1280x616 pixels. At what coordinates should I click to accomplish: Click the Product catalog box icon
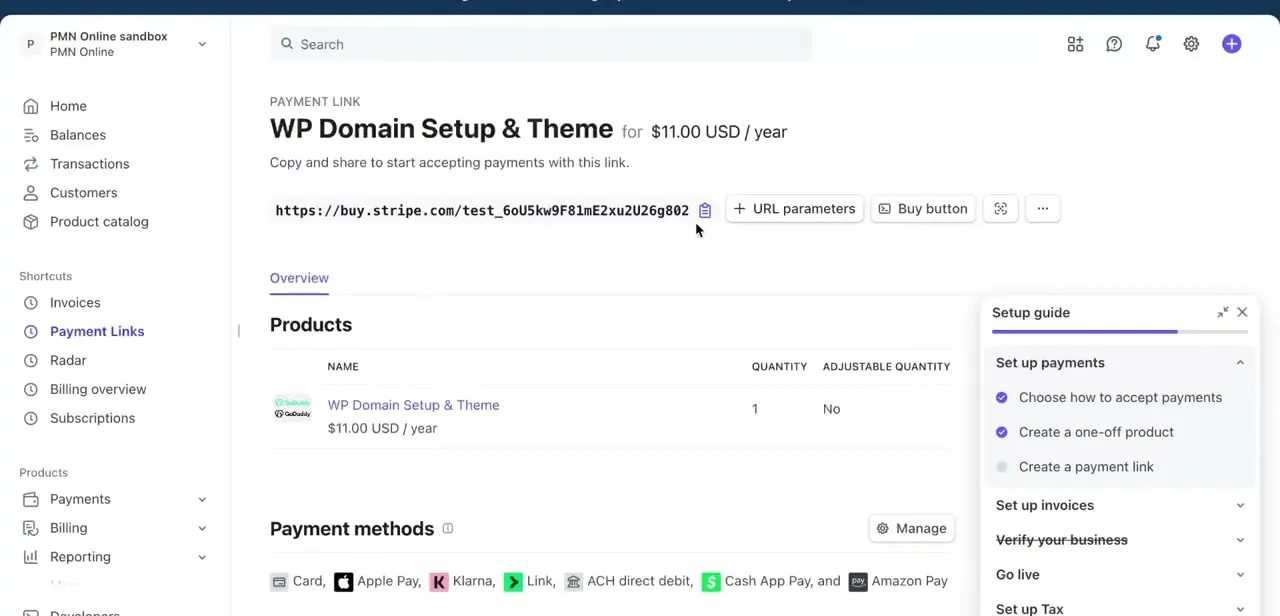coord(31,222)
